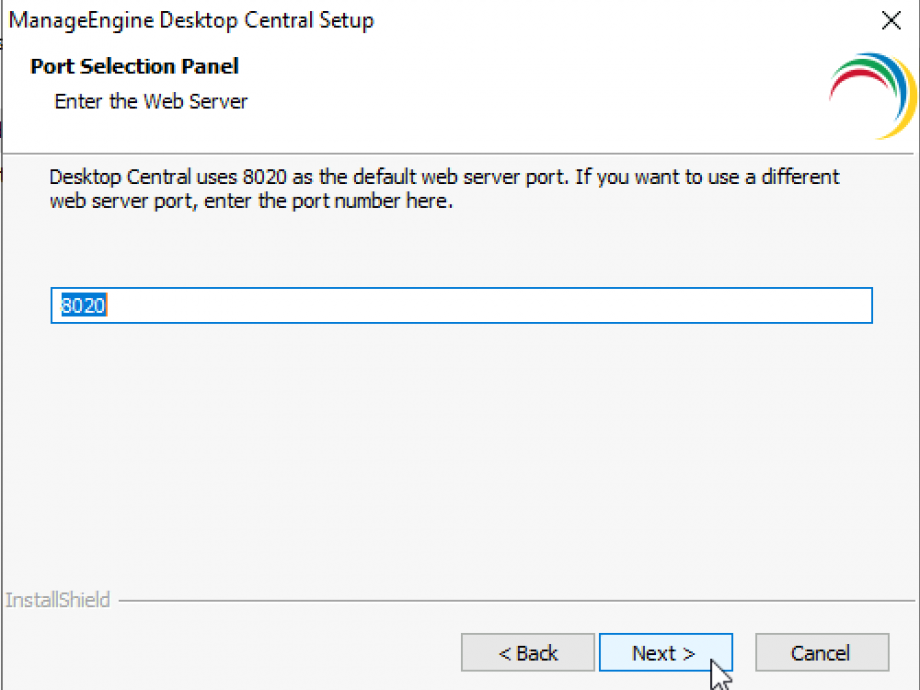This screenshot has width=920, height=690.
Task: Click the horizontal divider below the header
Action: (460, 152)
